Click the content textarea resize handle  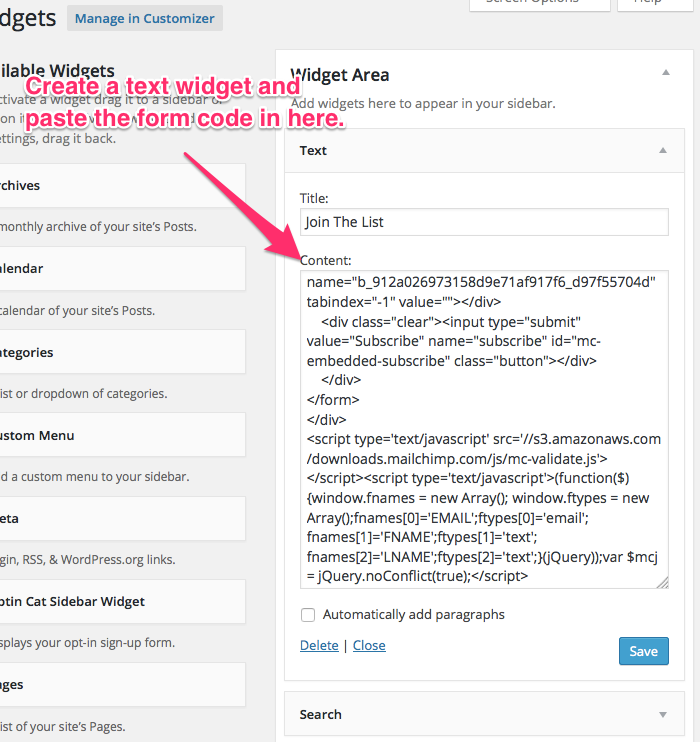(662, 582)
